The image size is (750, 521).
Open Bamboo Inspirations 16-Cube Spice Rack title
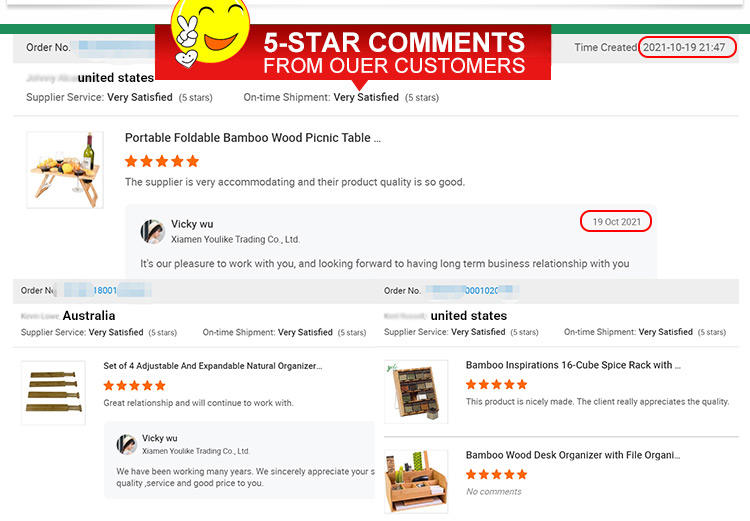point(573,365)
